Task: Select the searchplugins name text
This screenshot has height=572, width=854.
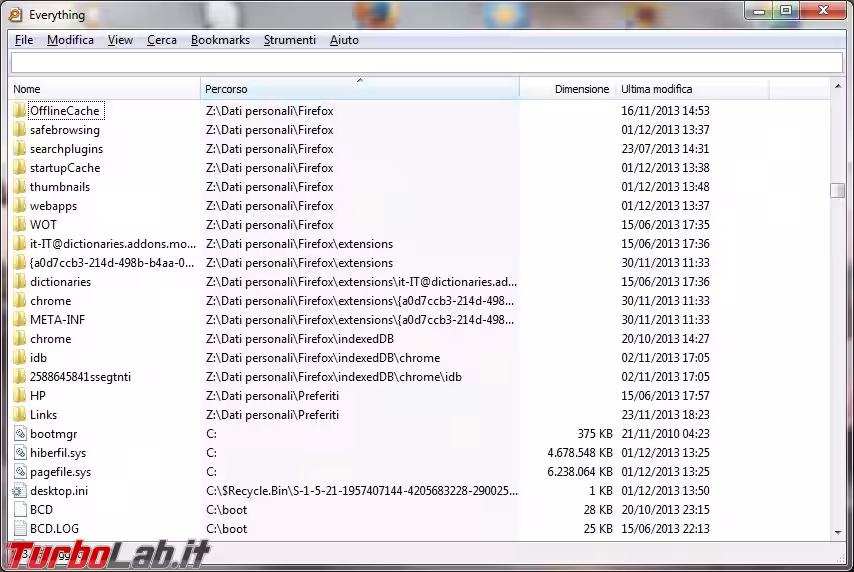Action: click(x=66, y=149)
